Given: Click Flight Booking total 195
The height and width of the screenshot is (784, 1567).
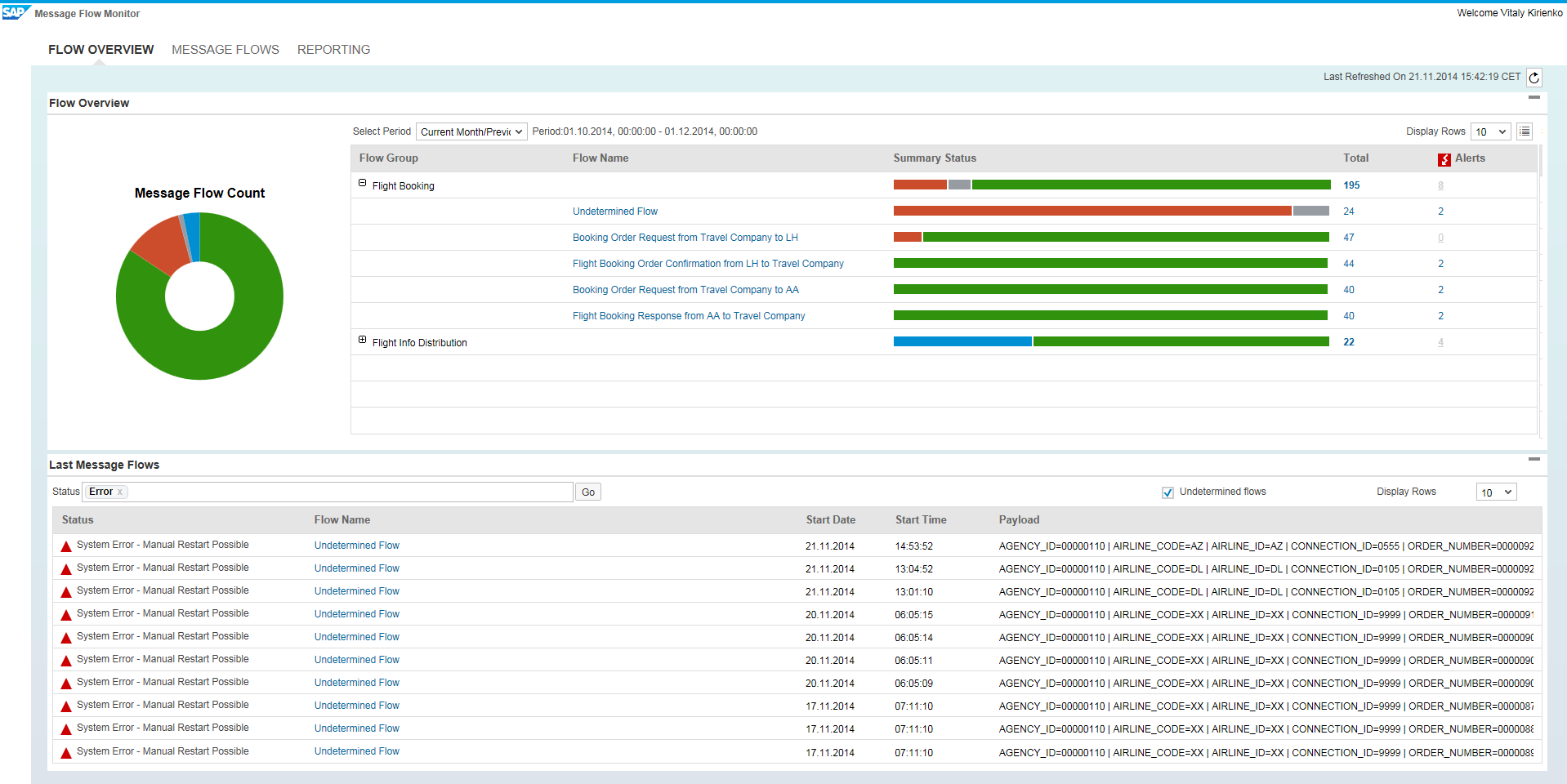Looking at the screenshot, I should (x=1351, y=185).
